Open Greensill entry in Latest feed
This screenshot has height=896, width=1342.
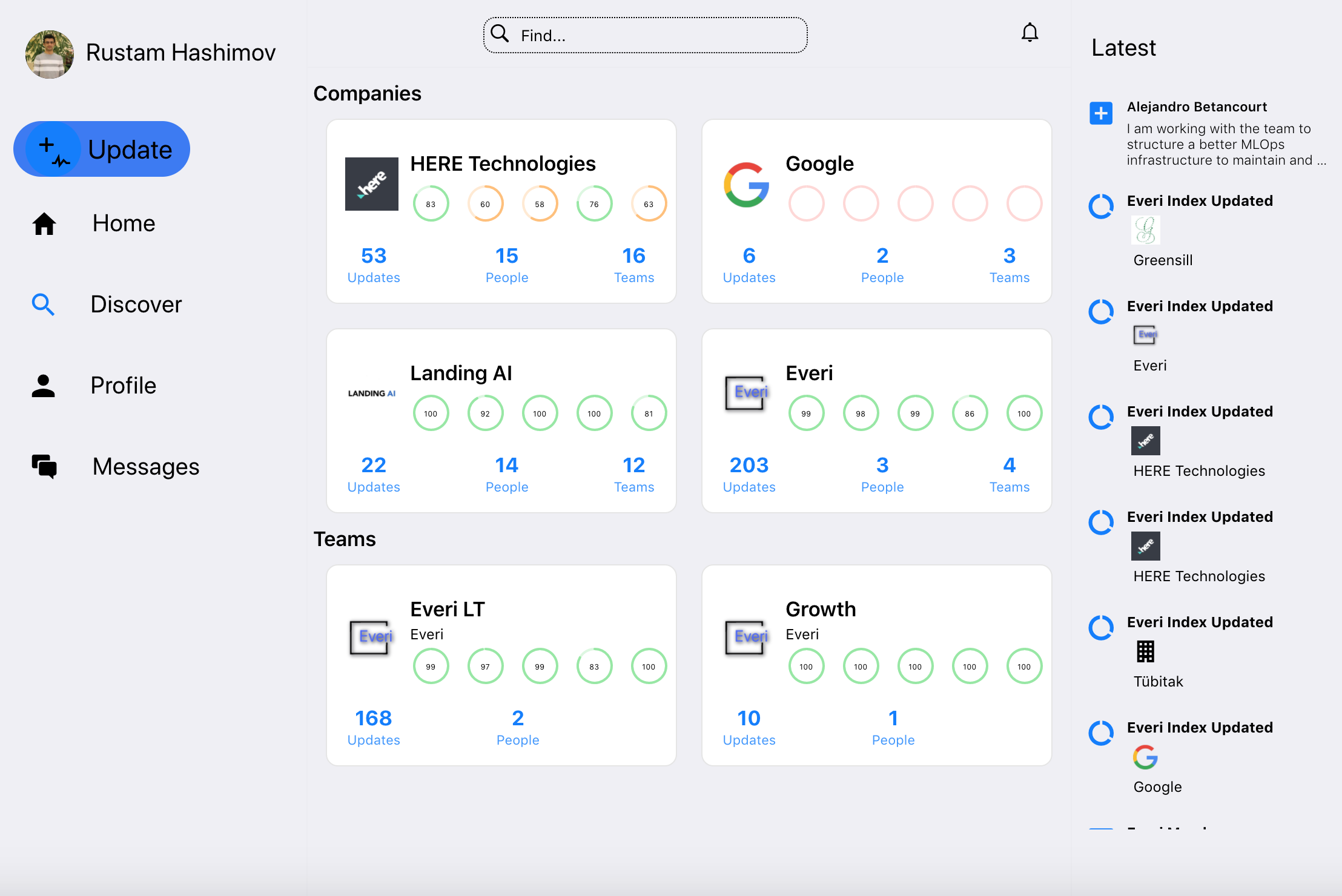(x=1162, y=260)
